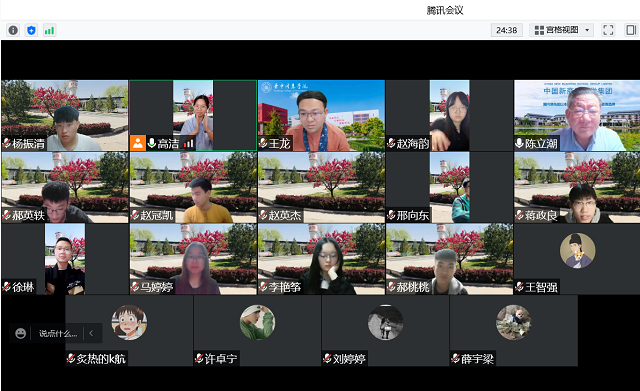Screen dimensions: 640x391
Task: Click muted mic icon of 李艳筝
Action: point(263,287)
